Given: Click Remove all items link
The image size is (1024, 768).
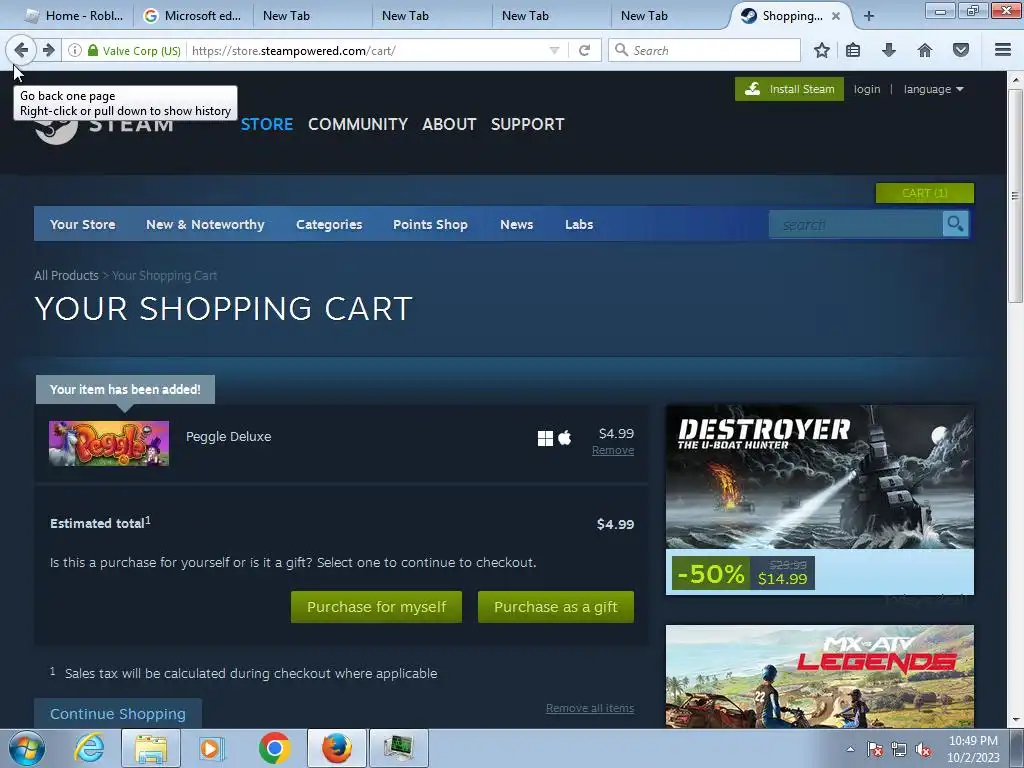Looking at the screenshot, I should [x=590, y=708].
